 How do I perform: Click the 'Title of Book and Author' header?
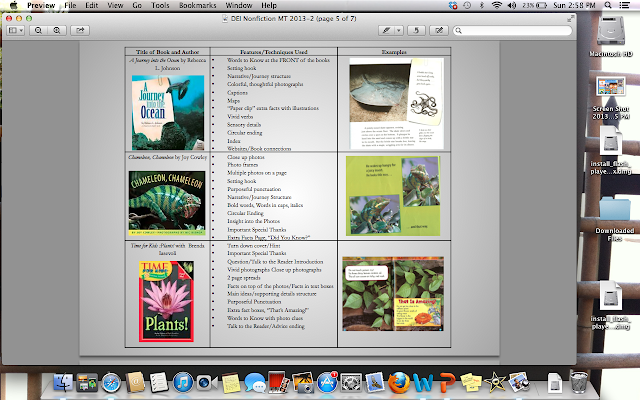pyautogui.click(x=167, y=52)
